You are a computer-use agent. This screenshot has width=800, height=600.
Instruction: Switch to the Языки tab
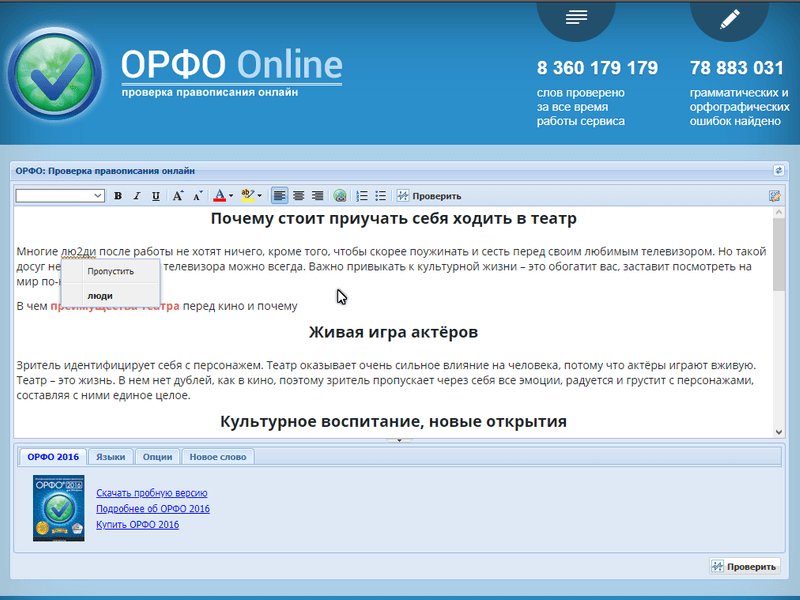pyautogui.click(x=110, y=457)
